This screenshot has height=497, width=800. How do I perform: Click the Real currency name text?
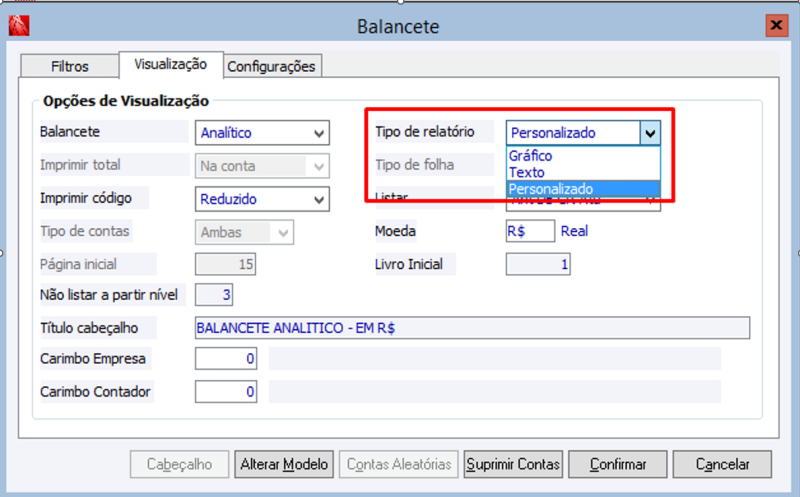(574, 231)
